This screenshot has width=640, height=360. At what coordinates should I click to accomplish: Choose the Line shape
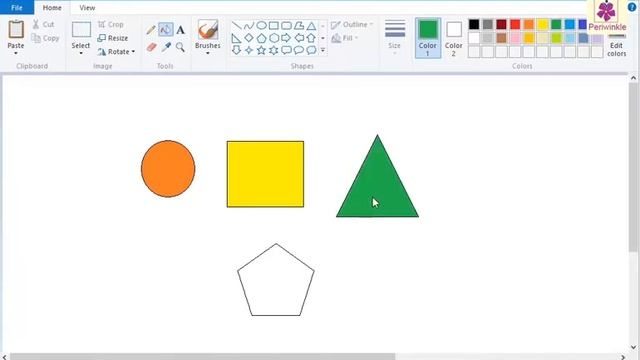click(236, 26)
